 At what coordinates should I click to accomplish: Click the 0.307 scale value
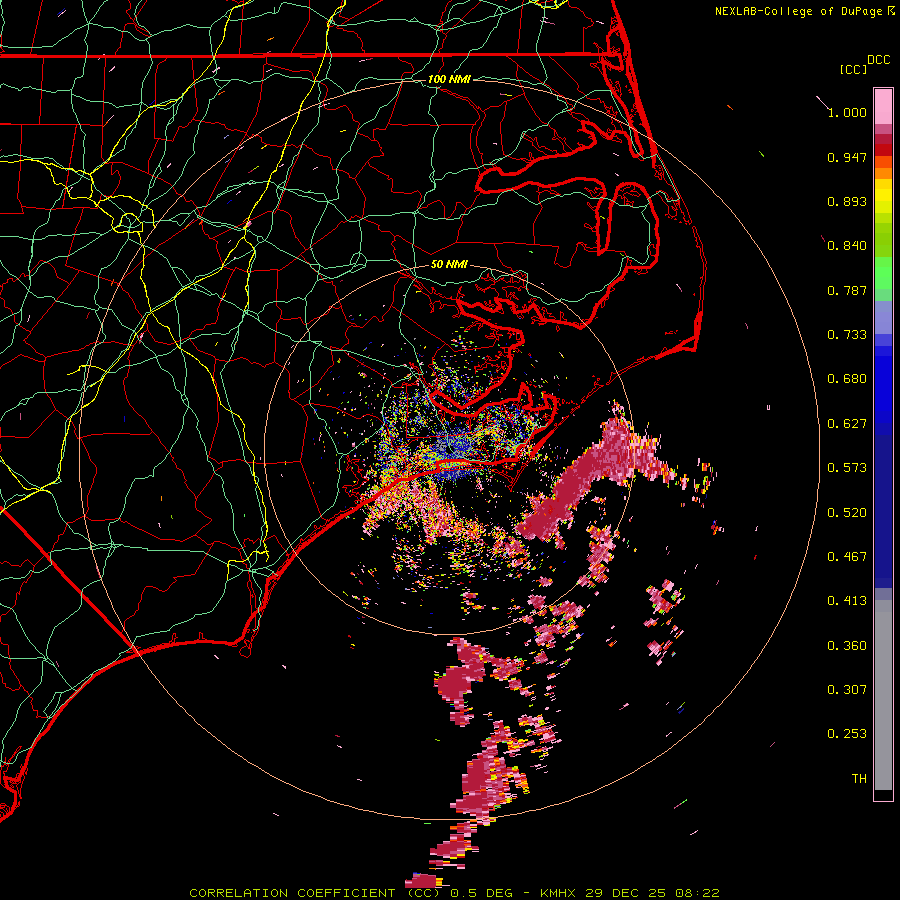[847, 690]
